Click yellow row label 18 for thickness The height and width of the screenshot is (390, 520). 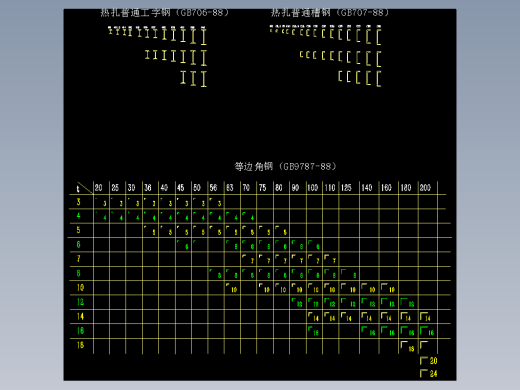point(80,345)
